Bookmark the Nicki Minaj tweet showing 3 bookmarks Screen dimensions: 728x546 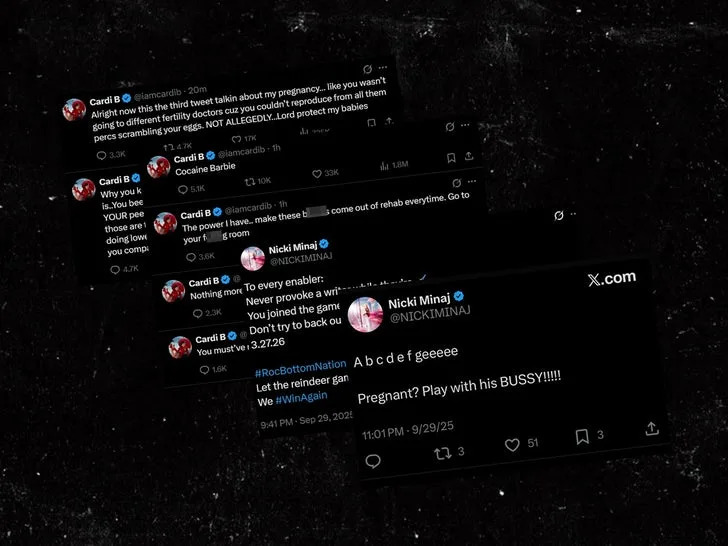point(582,436)
